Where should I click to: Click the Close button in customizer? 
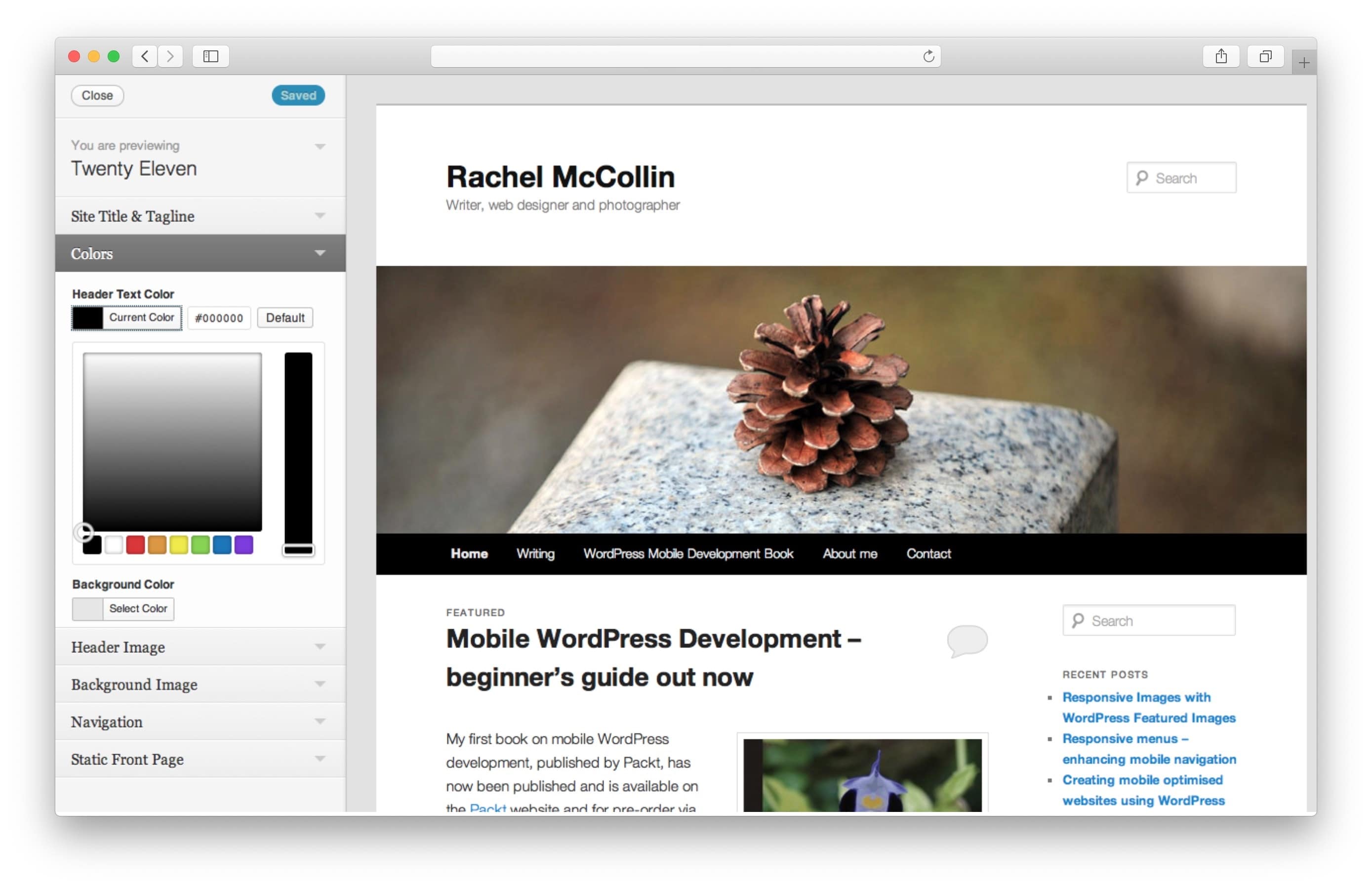[97, 95]
